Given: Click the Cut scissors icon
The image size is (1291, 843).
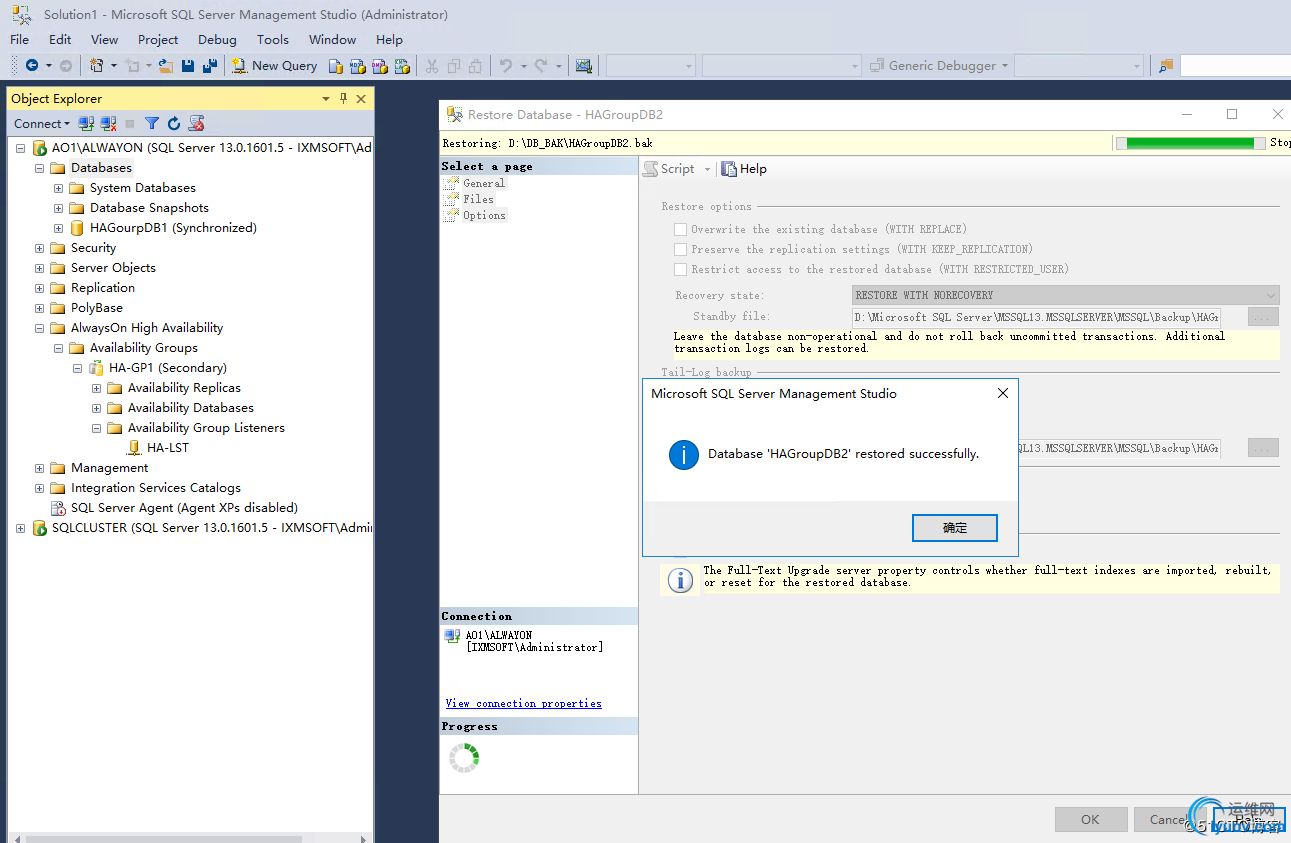Looking at the screenshot, I should 432,66.
